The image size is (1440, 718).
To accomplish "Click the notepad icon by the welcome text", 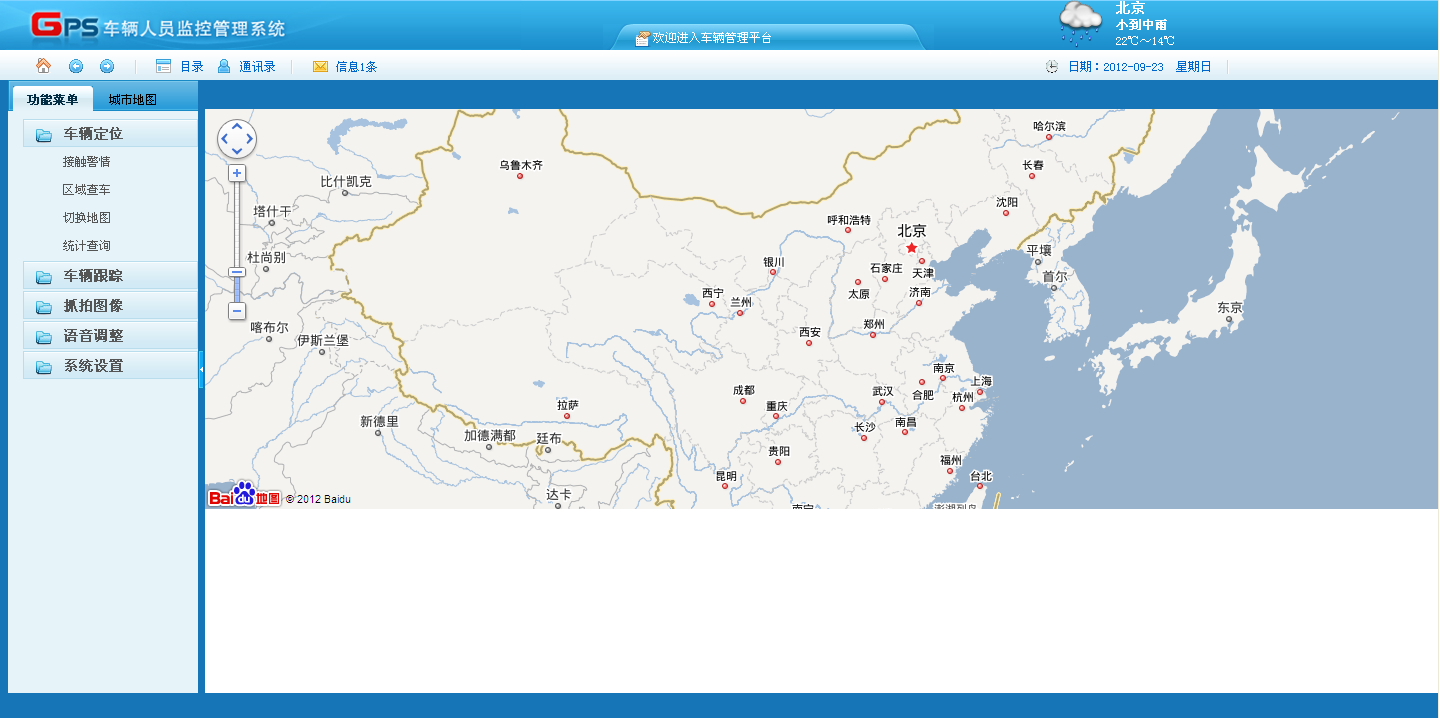I will tap(642, 38).
